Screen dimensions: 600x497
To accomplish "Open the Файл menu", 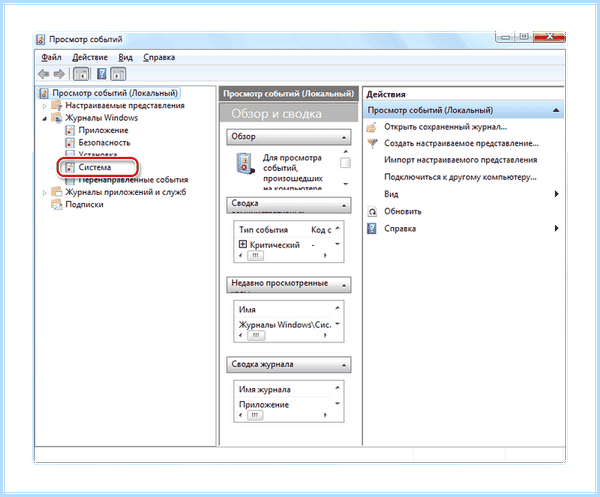I will coord(51,57).
